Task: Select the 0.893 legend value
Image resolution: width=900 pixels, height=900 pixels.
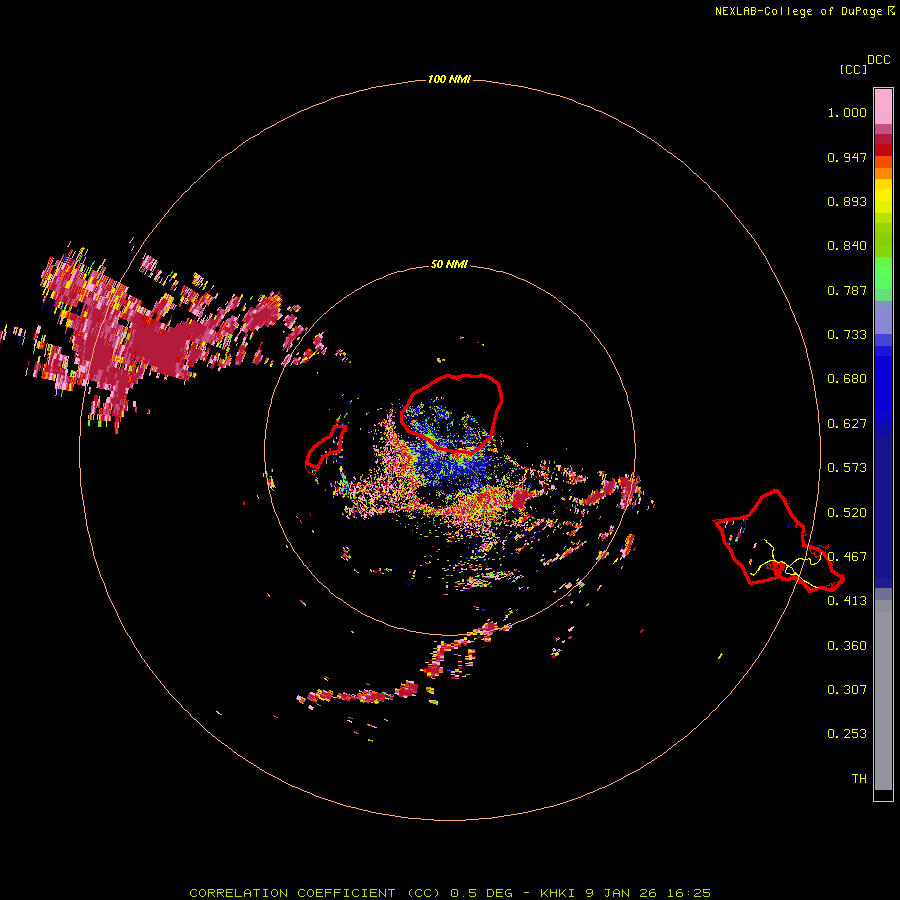Action: (847, 201)
